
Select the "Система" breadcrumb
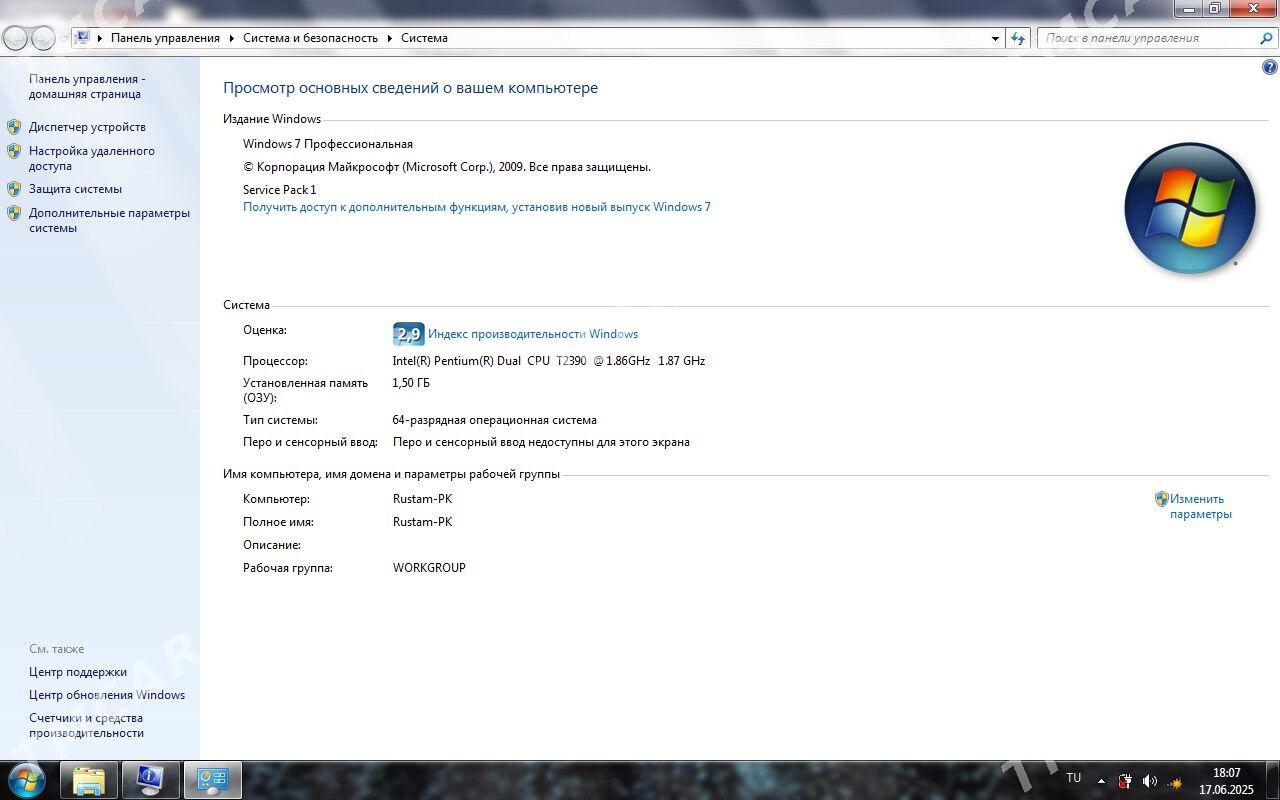click(424, 38)
